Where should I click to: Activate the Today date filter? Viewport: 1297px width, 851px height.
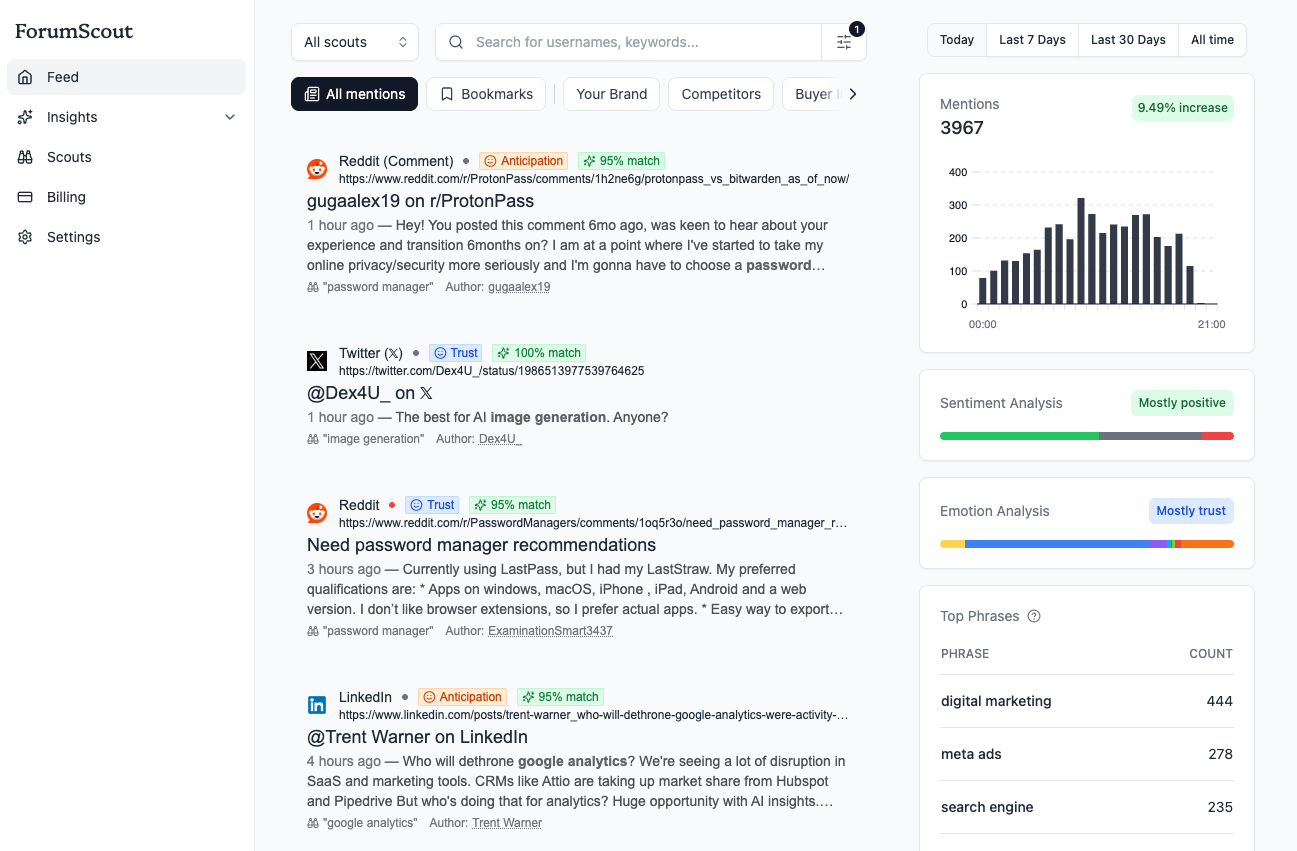pyautogui.click(x=956, y=39)
